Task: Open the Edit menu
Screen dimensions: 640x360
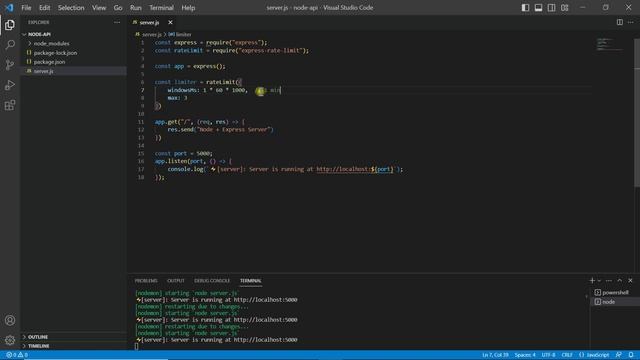Action: pos(44,7)
